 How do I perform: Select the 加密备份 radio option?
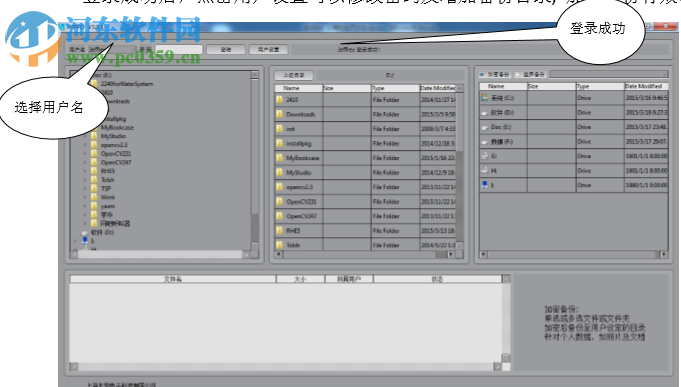point(482,74)
